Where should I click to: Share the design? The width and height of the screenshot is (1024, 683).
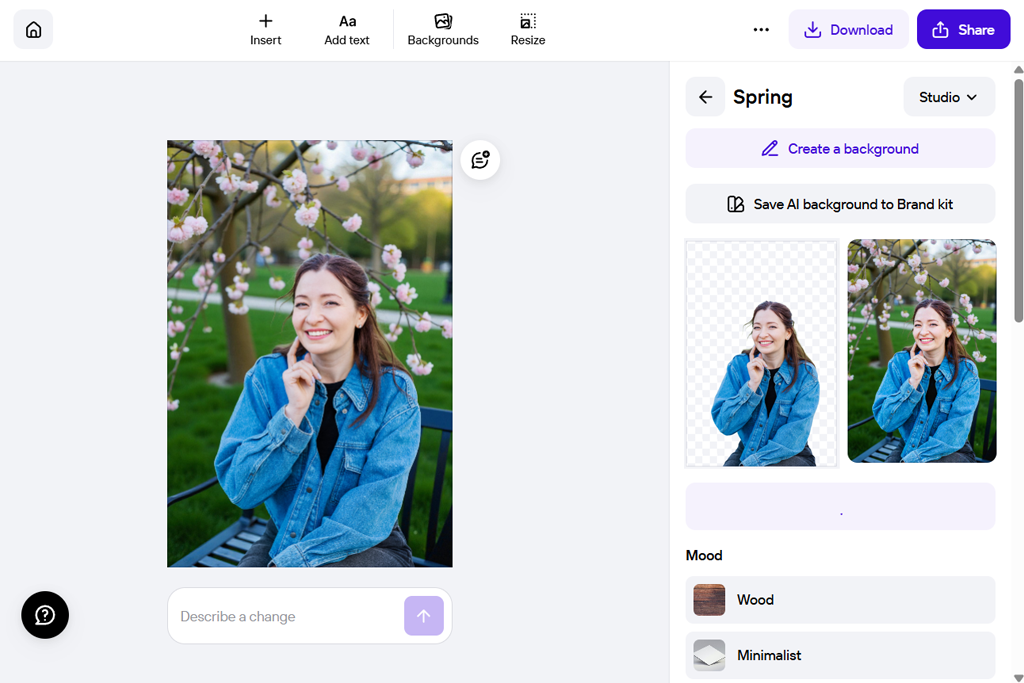[x=963, y=29]
